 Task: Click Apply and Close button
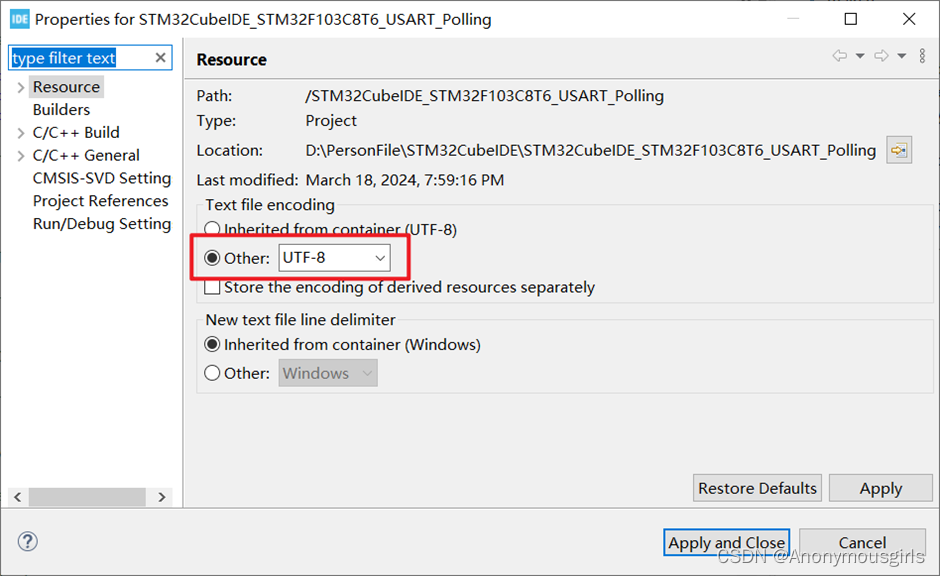727,542
